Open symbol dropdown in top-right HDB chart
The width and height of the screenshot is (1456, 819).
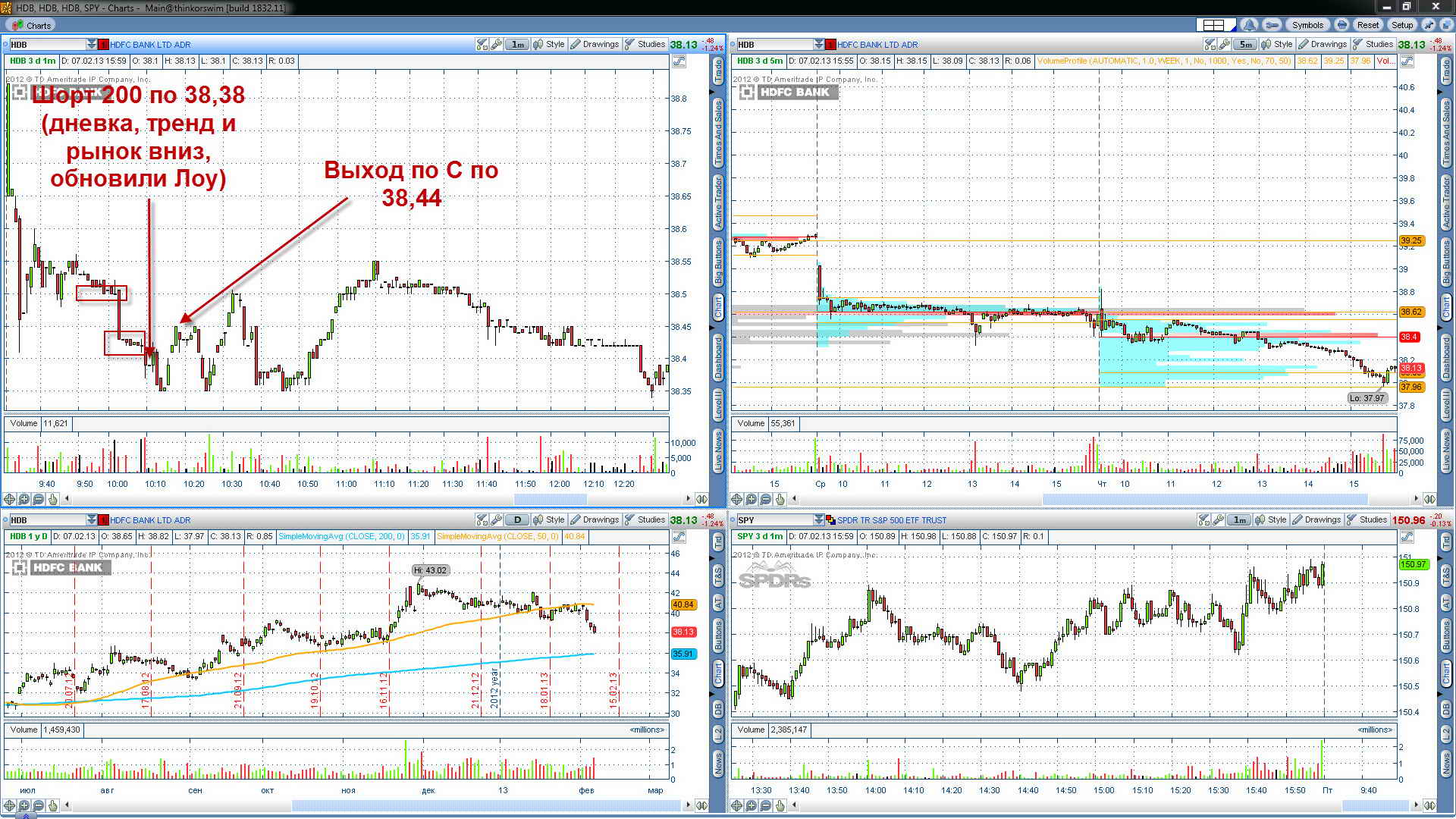click(x=819, y=45)
